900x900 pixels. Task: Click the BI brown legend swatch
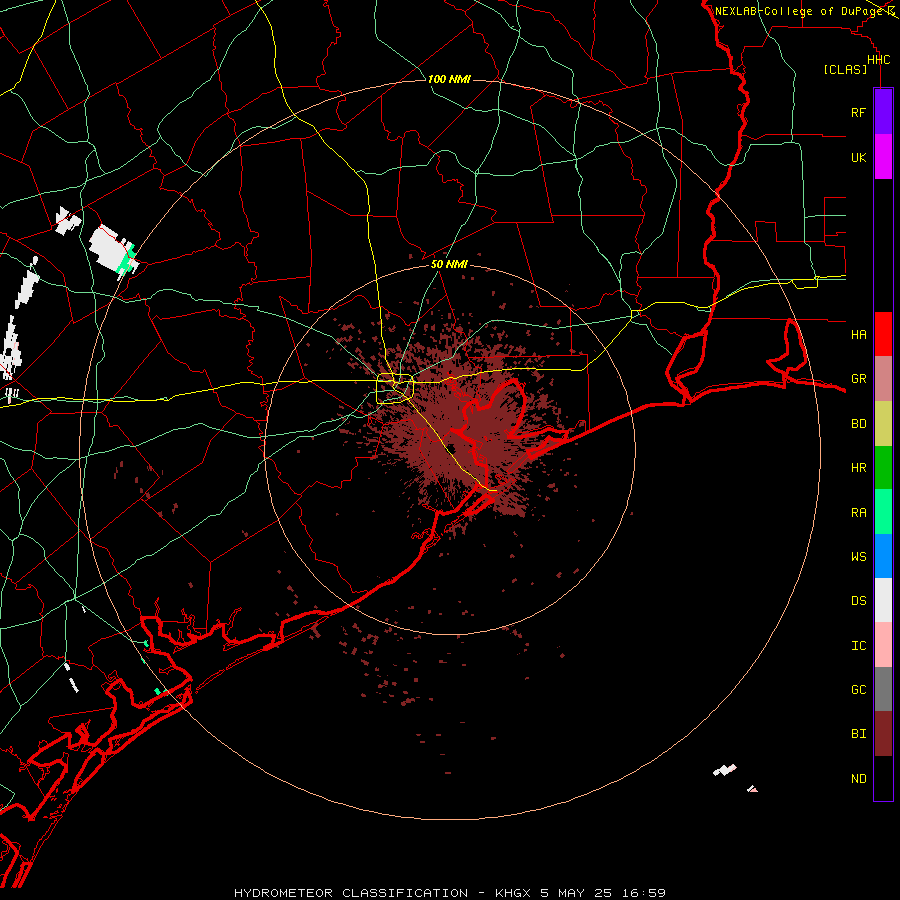pos(883,734)
